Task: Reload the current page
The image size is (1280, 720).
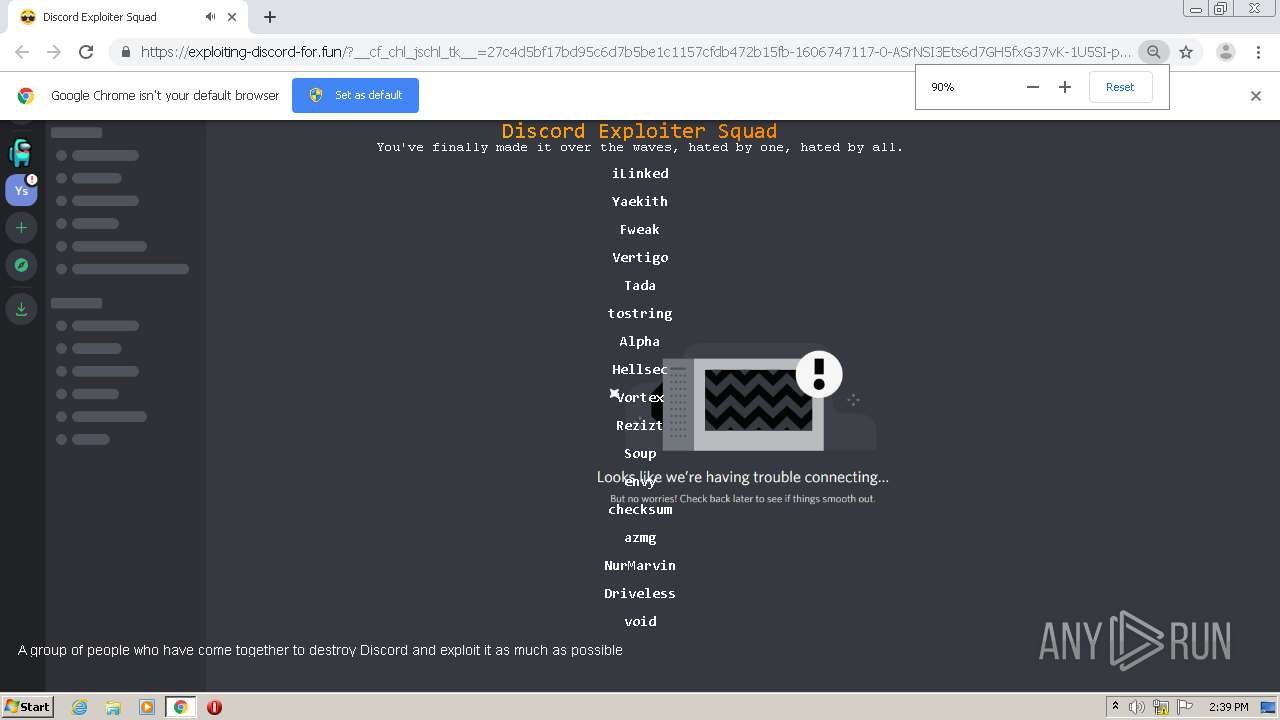Action: click(86, 52)
